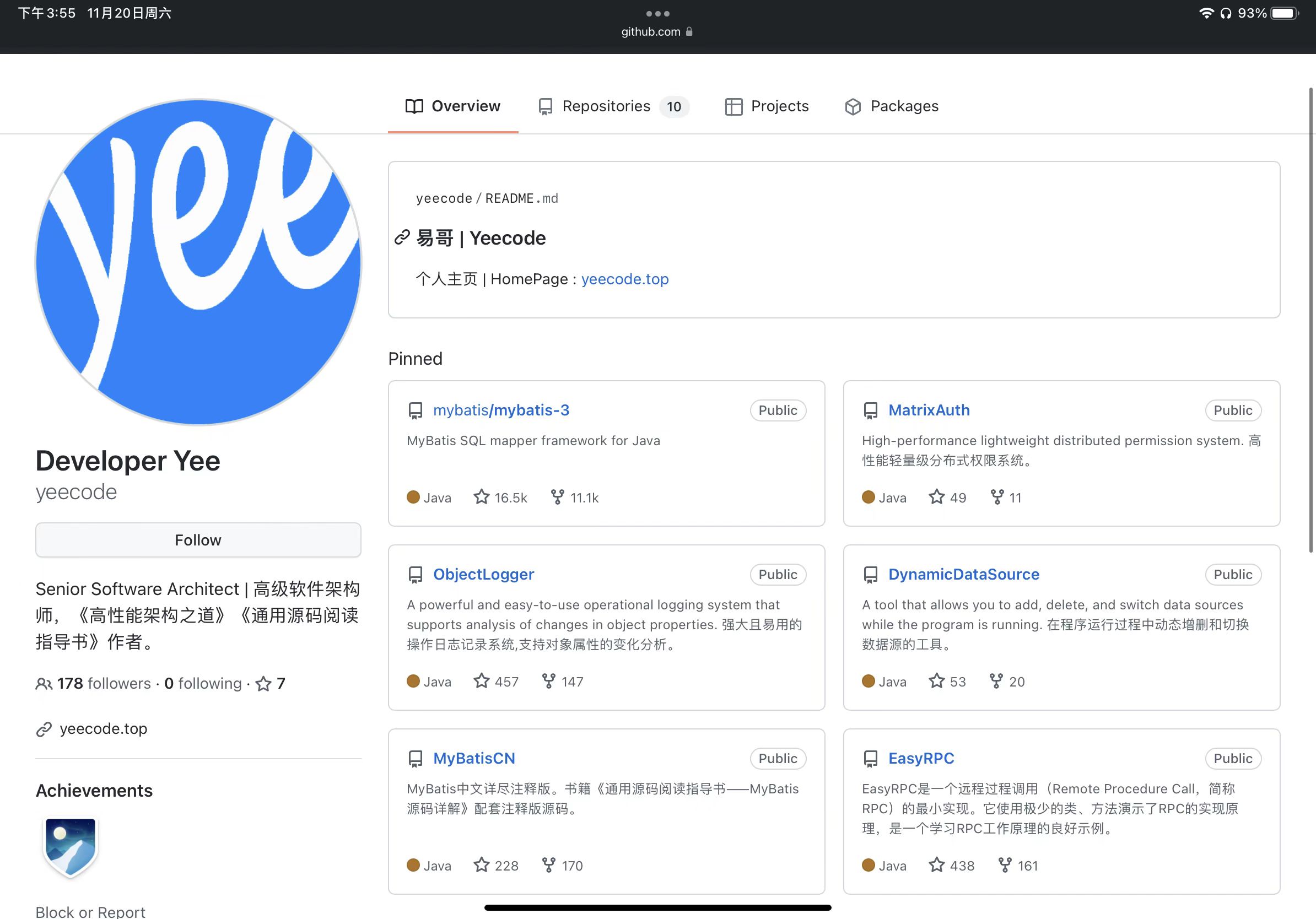Open the DynamicDataSource repository

(x=964, y=574)
